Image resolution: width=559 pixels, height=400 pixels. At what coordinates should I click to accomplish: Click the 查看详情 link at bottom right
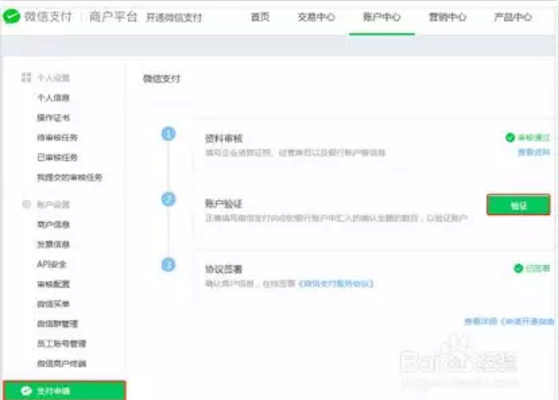[509, 321]
